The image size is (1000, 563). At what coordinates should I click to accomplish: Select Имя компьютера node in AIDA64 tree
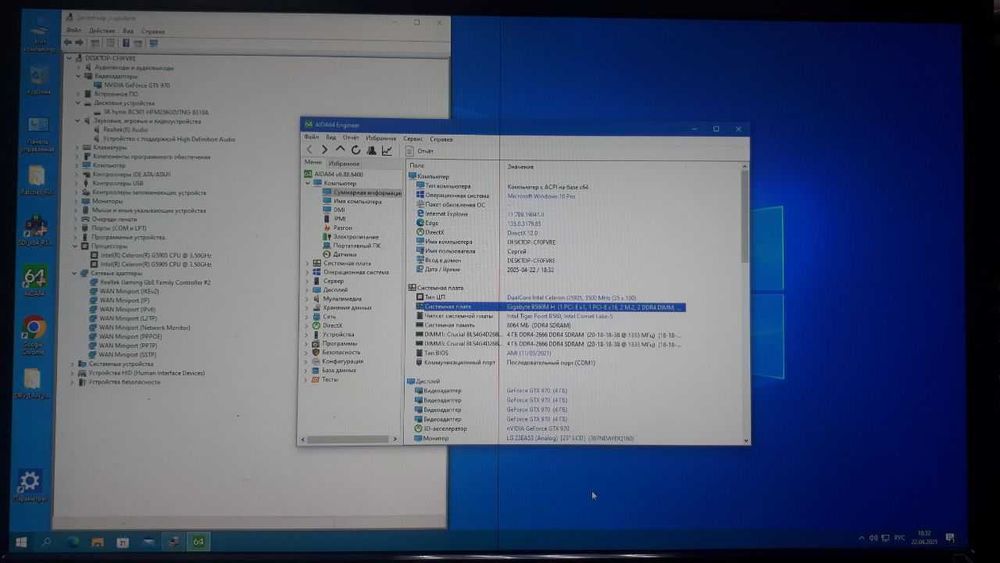[x=357, y=201]
